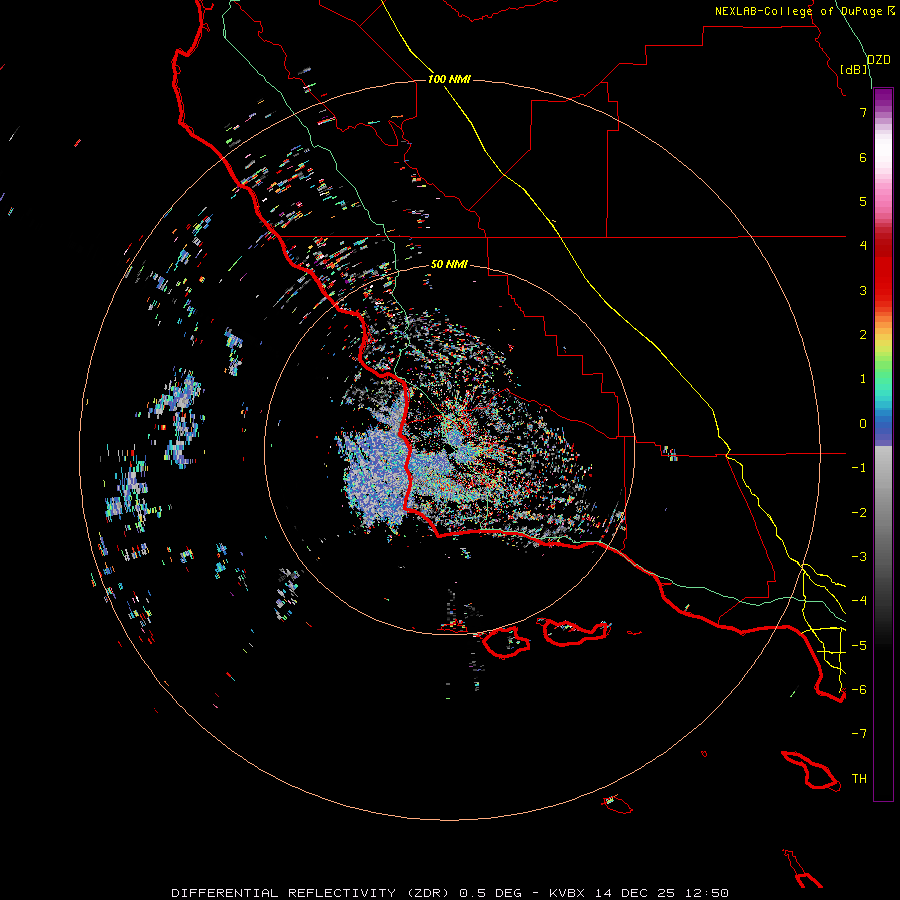The image size is (900, 900).
Task: Click the TH threshold label on legend
Action: 859,779
